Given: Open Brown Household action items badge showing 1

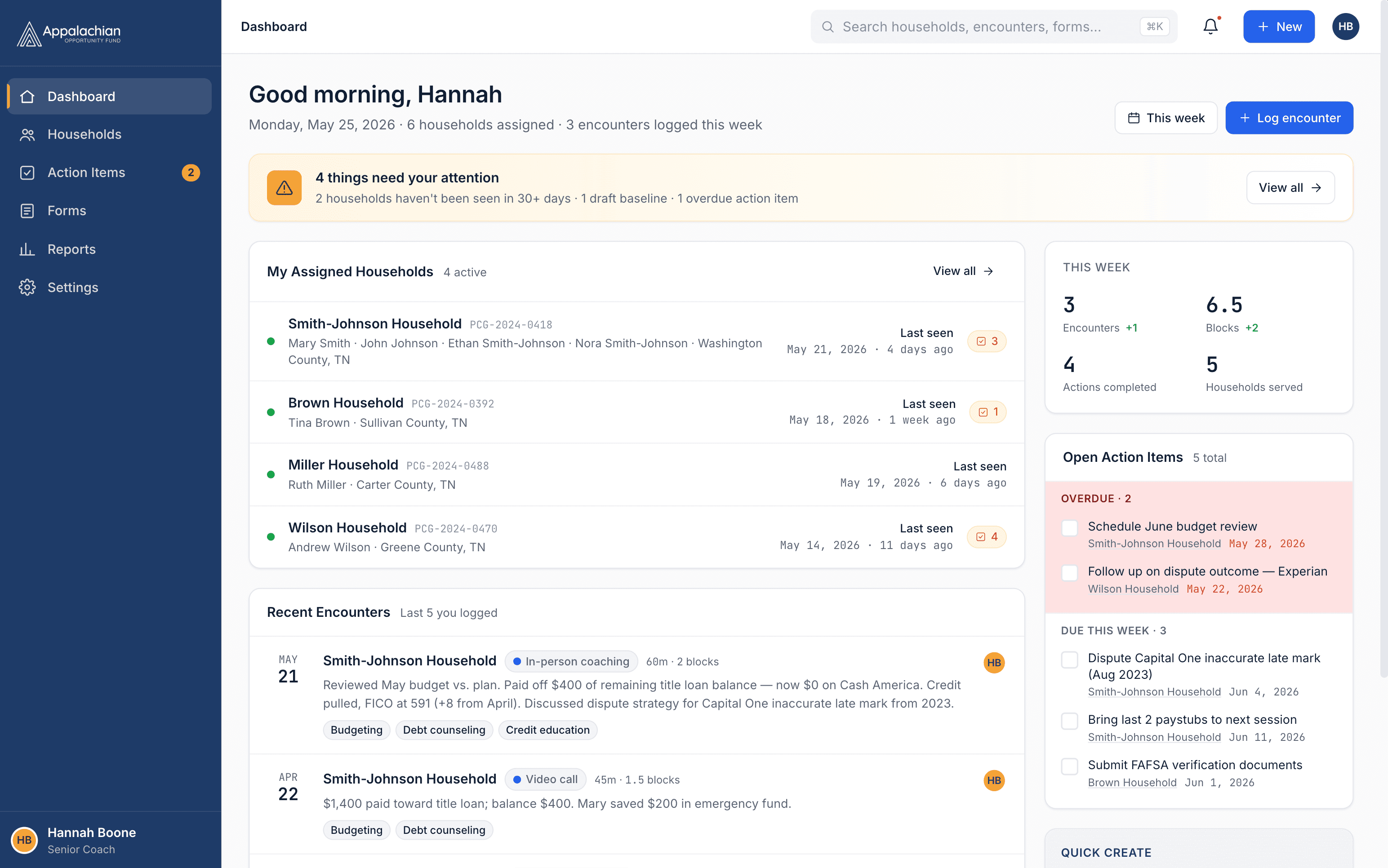Looking at the screenshot, I should pyautogui.click(x=988, y=412).
